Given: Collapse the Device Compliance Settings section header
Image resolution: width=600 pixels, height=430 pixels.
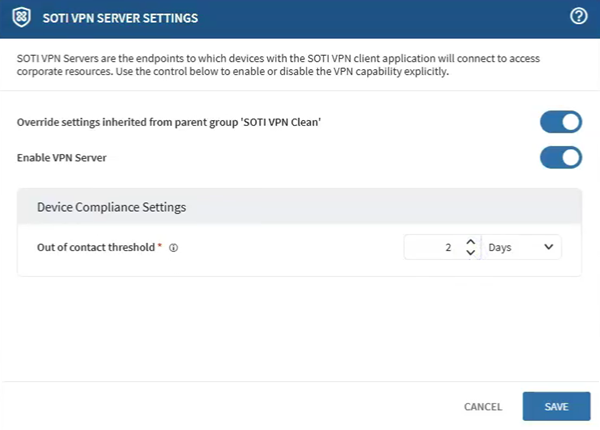Looking at the screenshot, I should pos(300,207).
